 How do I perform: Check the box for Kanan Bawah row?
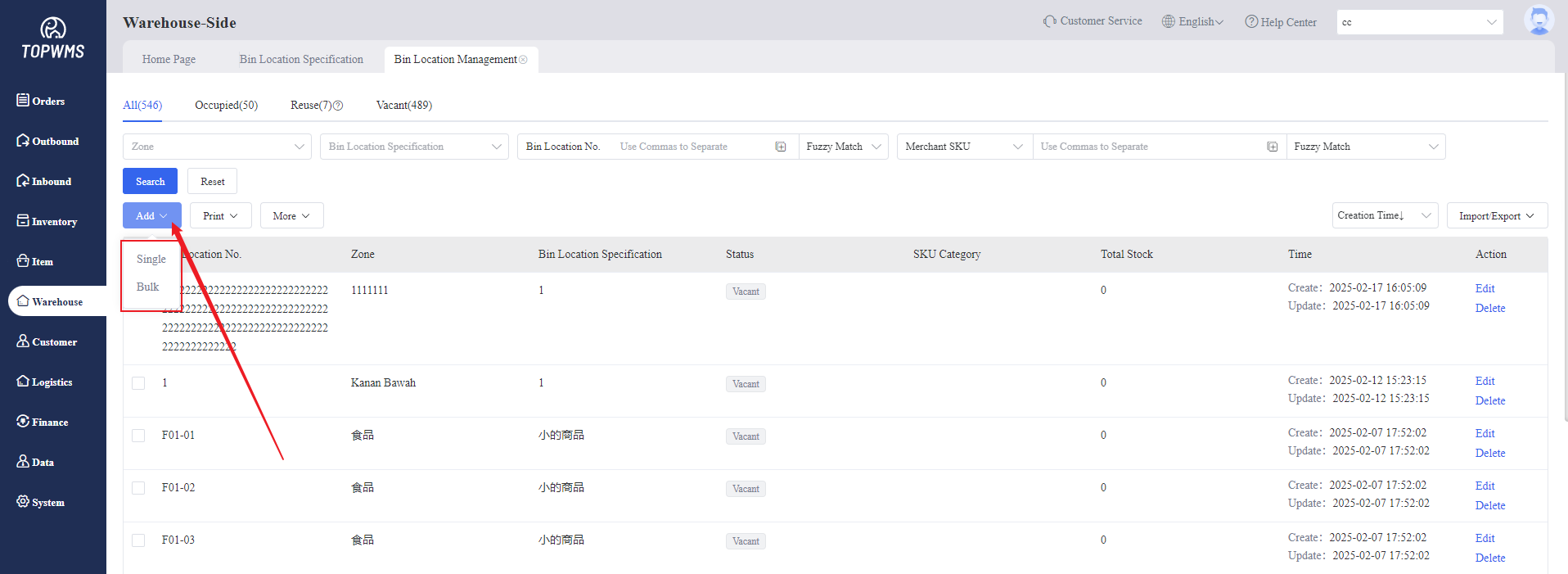pyautogui.click(x=138, y=383)
